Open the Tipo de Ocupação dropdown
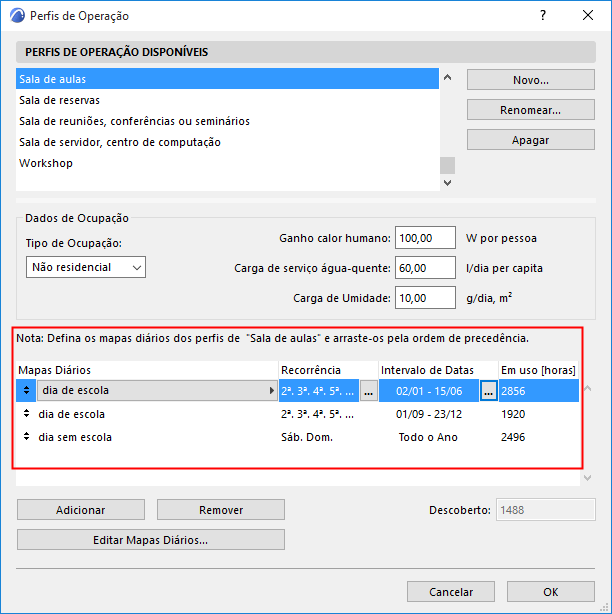Viewport: 612px width, 614px height. click(86, 267)
